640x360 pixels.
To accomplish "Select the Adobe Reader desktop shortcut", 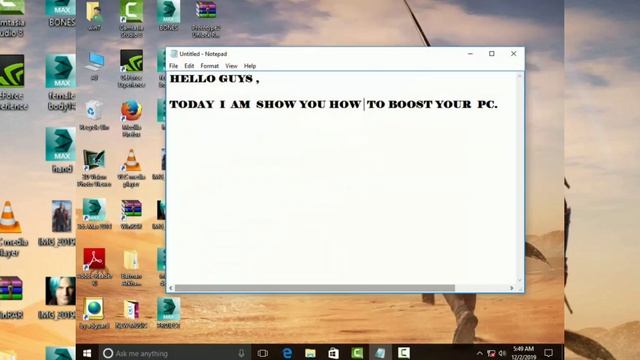I will coord(94,267).
